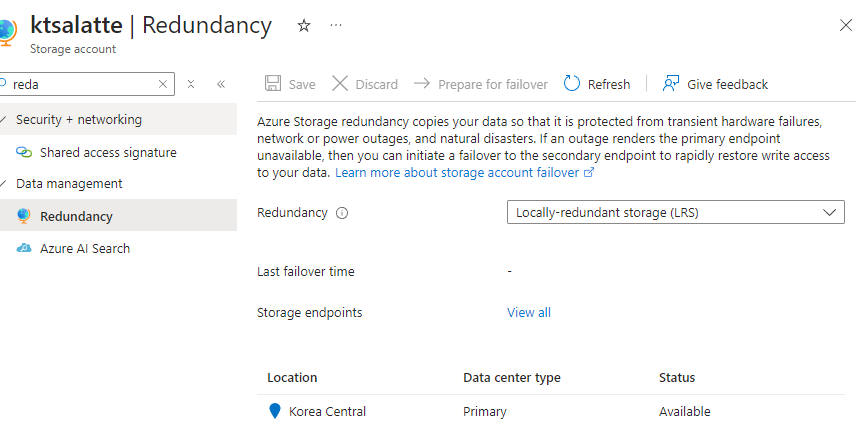Viewport: 856px width, 423px height.
Task: Clear the 'reda' search text
Action: tap(163, 84)
